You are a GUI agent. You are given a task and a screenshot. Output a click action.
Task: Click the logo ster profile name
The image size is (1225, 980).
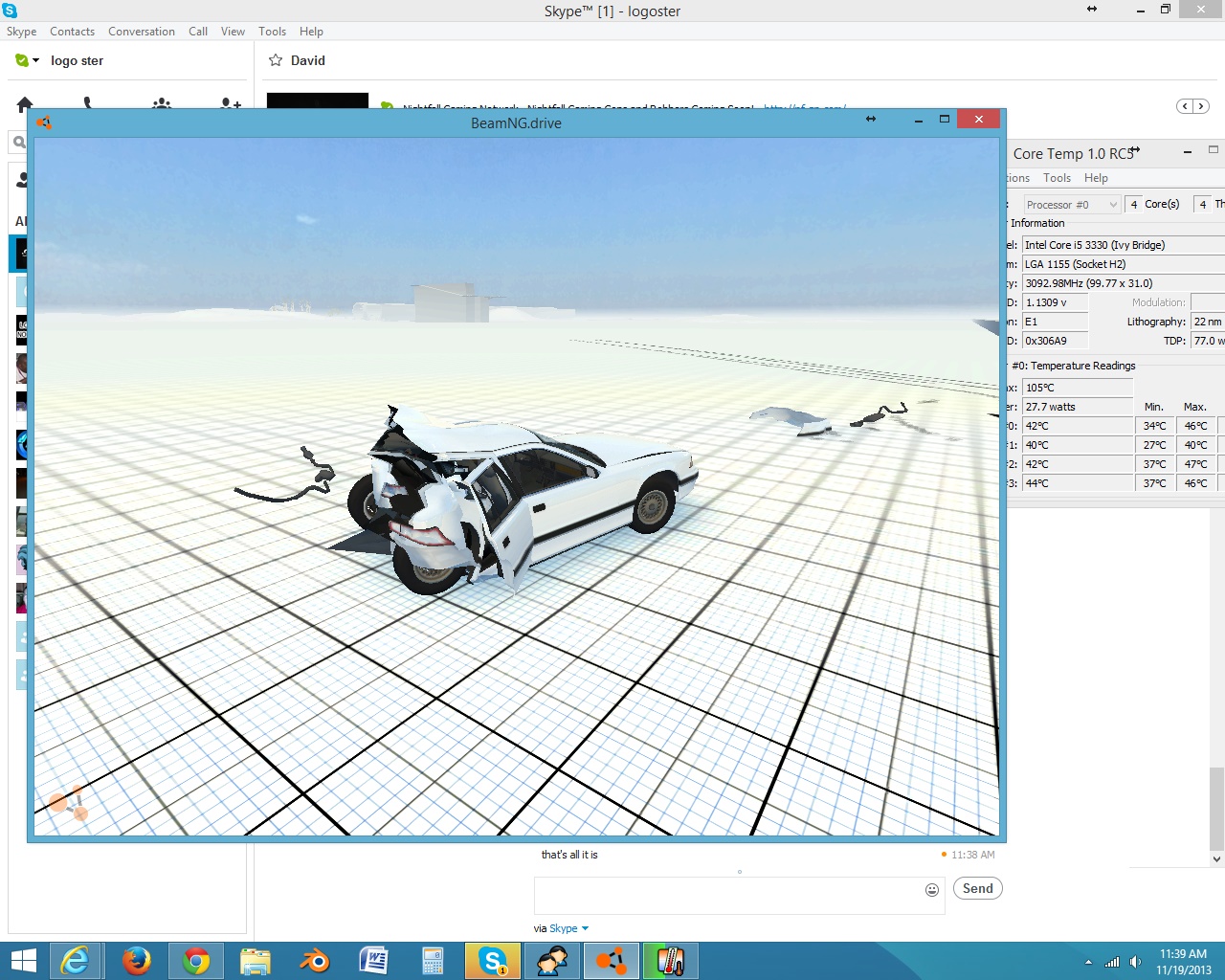point(78,60)
